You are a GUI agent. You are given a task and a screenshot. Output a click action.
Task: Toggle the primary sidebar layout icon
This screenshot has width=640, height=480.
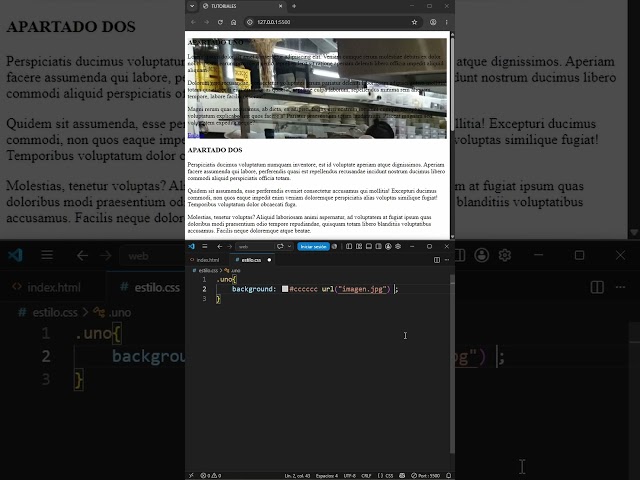click(349, 247)
